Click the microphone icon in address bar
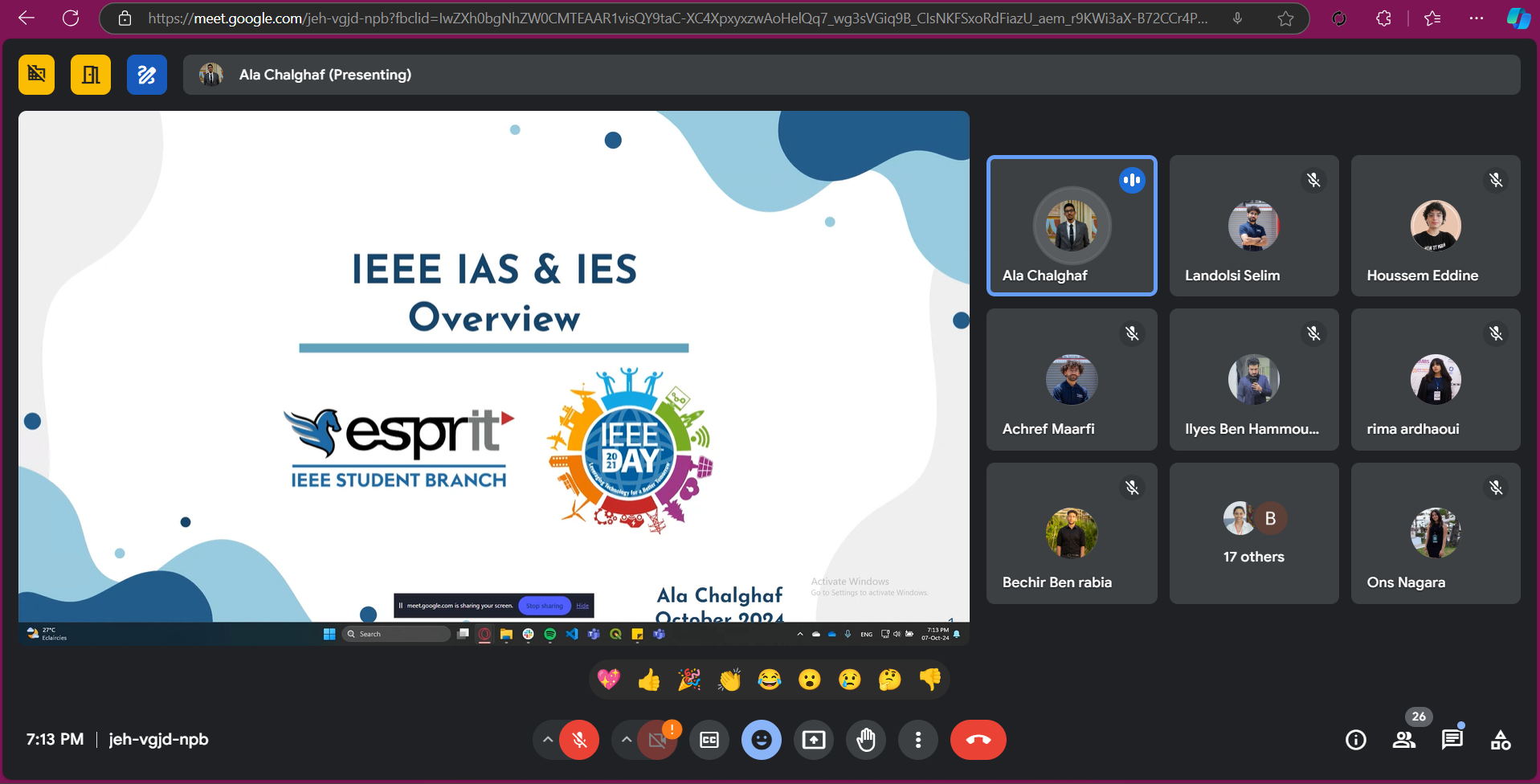The image size is (1540, 784). pyautogui.click(x=1238, y=18)
